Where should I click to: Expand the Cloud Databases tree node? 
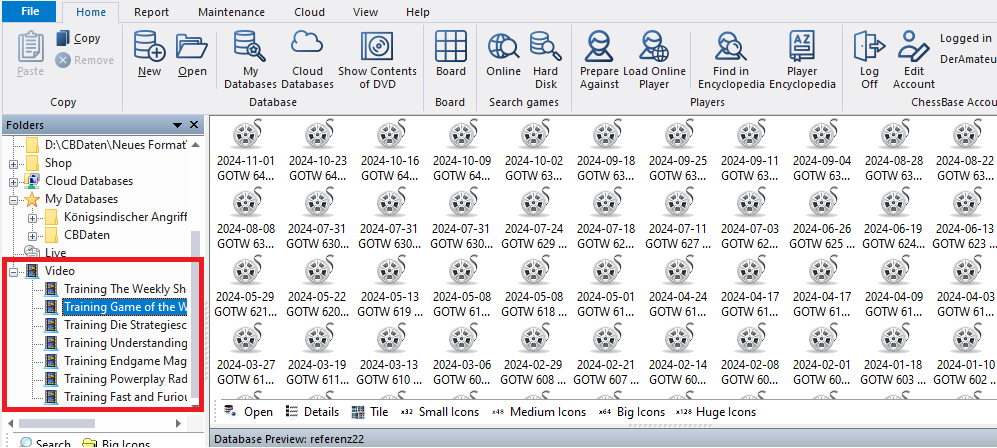click(13, 182)
